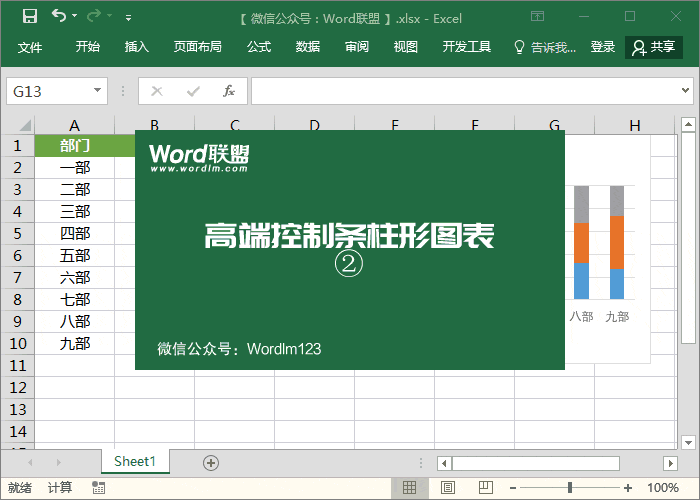Click the blue segment of 九部 chart bar

click(x=617, y=284)
